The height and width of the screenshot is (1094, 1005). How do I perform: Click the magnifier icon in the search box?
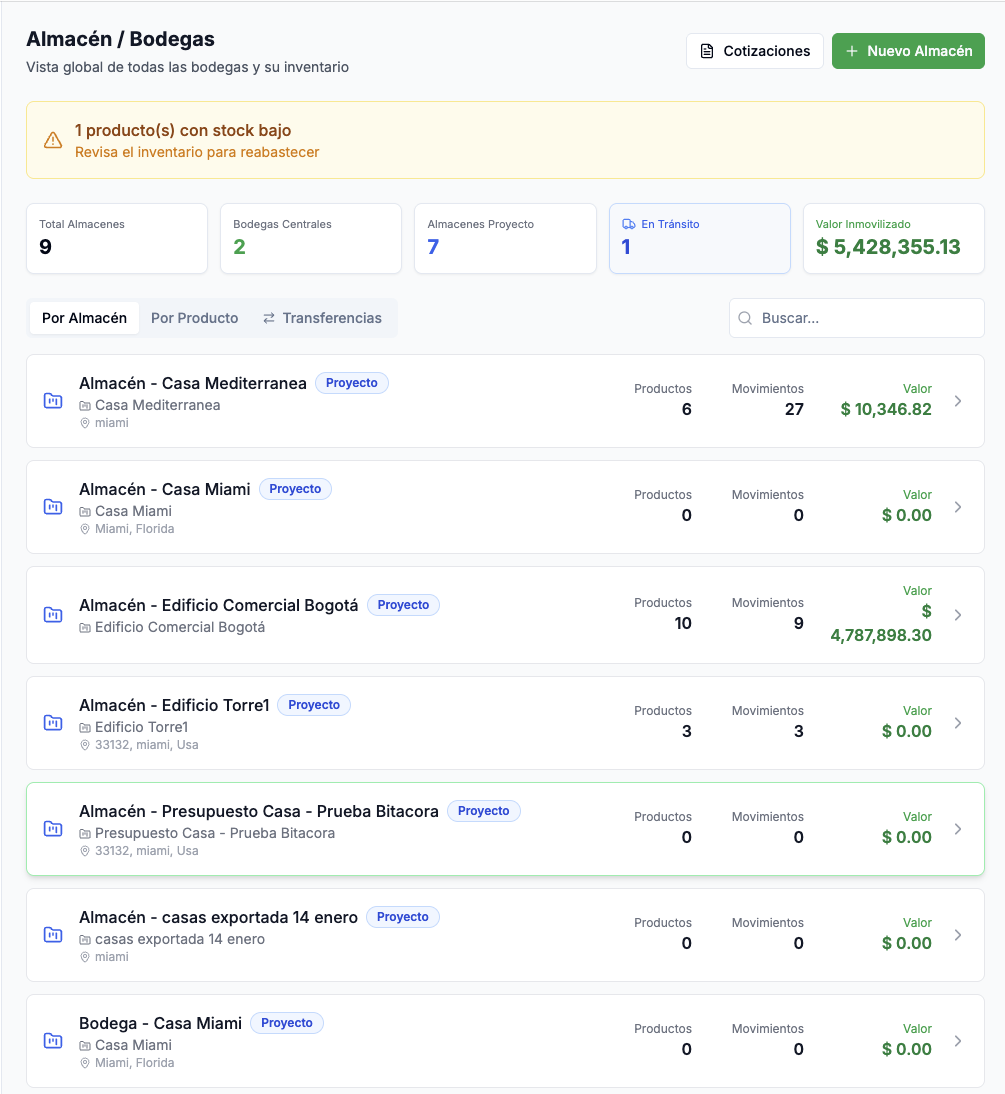[x=745, y=318]
